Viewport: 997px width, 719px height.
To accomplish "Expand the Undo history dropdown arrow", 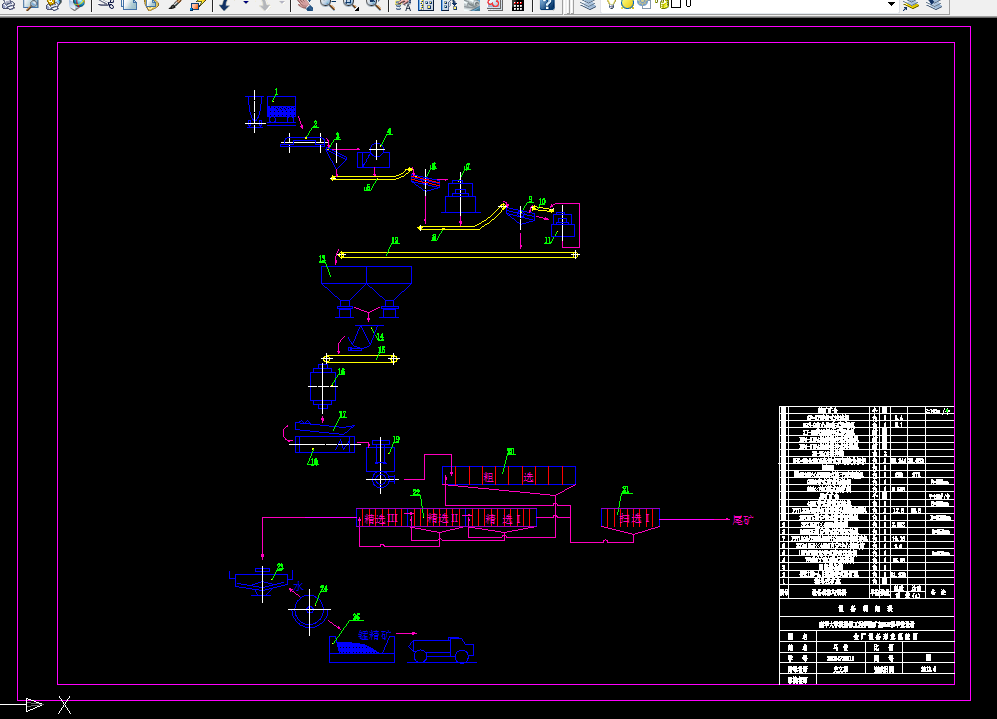I will (245, 4).
